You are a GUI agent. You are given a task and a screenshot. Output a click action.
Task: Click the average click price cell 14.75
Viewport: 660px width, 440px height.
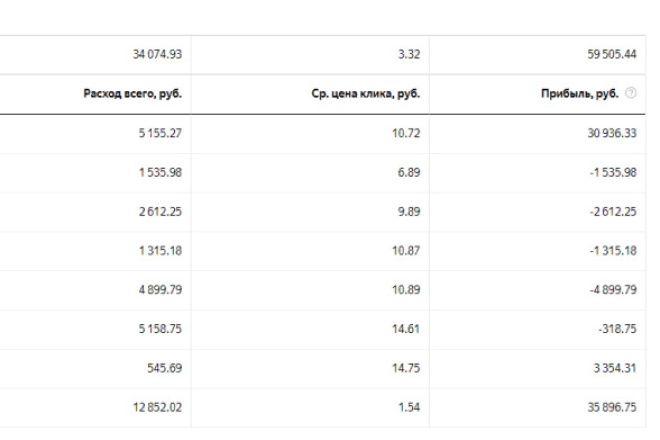[406, 368]
